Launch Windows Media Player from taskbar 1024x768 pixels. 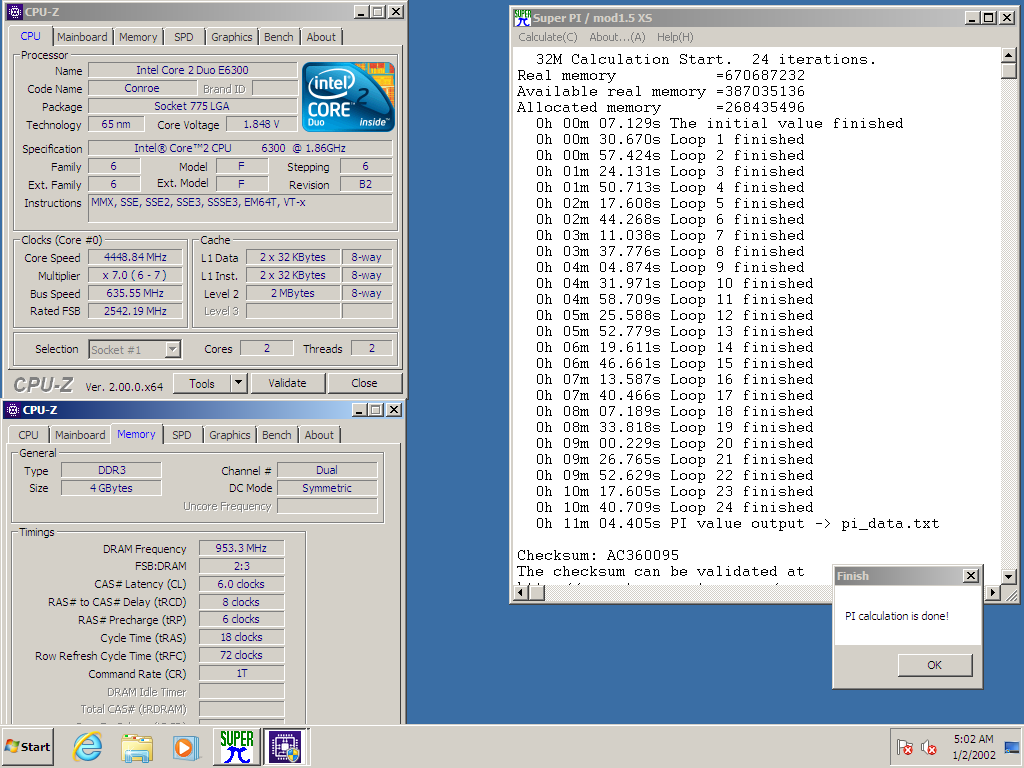point(185,746)
